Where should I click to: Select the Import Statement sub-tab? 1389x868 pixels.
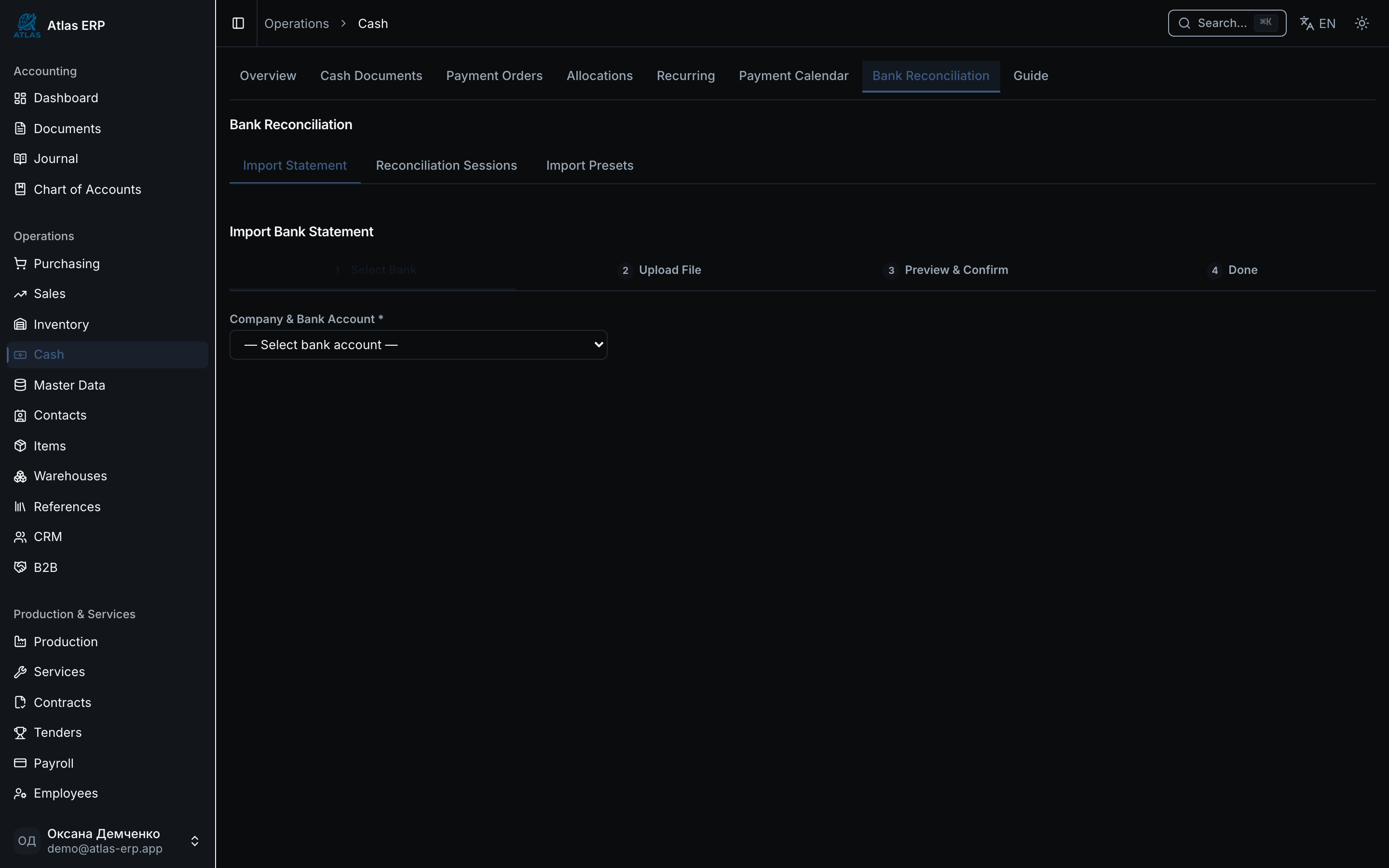pos(295,165)
